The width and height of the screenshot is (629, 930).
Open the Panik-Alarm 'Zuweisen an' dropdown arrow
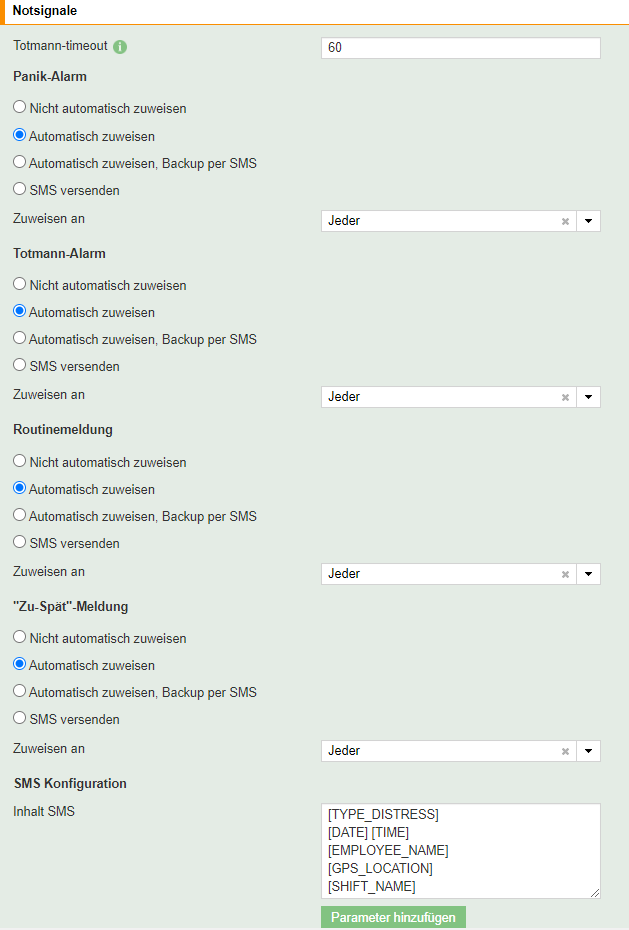pyautogui.click(x=588, y=221)
